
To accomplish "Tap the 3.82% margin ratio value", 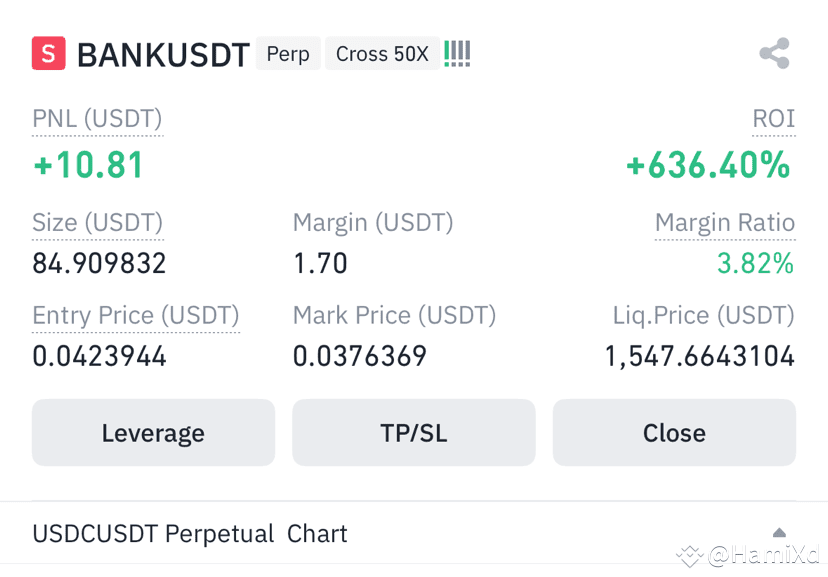I will pos(755,263).
